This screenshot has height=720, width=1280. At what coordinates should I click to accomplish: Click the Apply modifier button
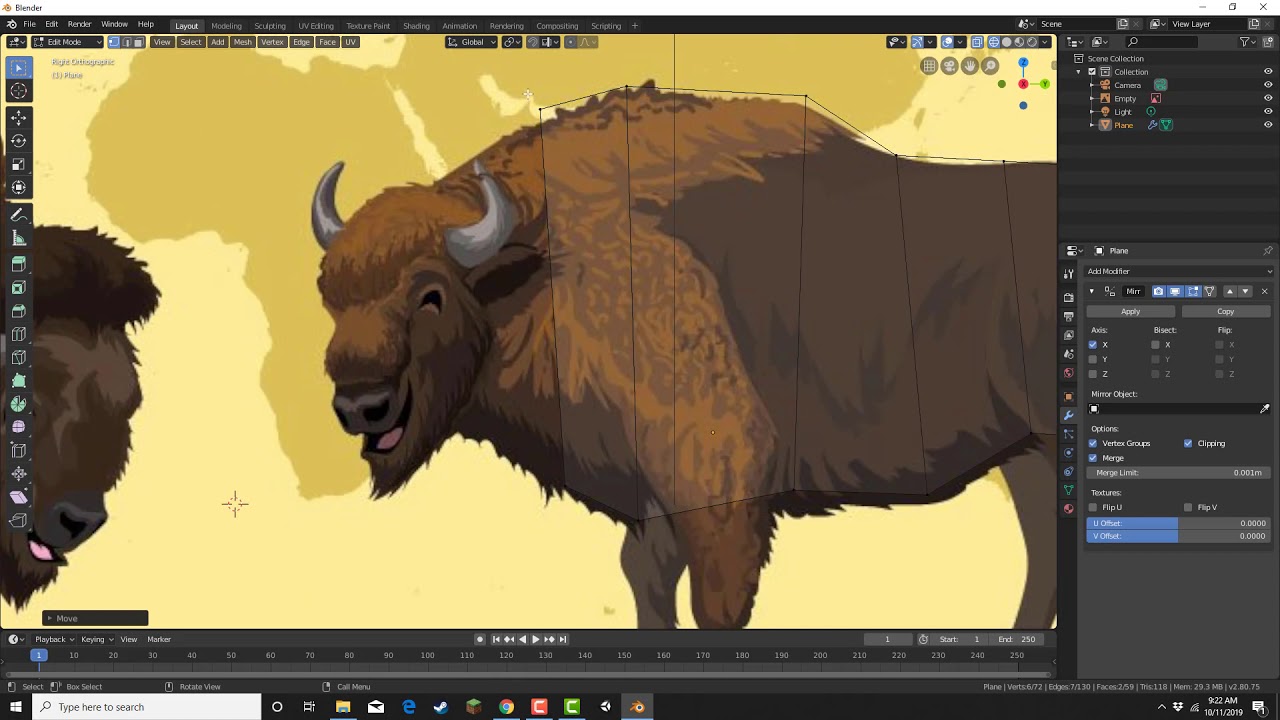pyautogui.click(x=1130, y=311)
